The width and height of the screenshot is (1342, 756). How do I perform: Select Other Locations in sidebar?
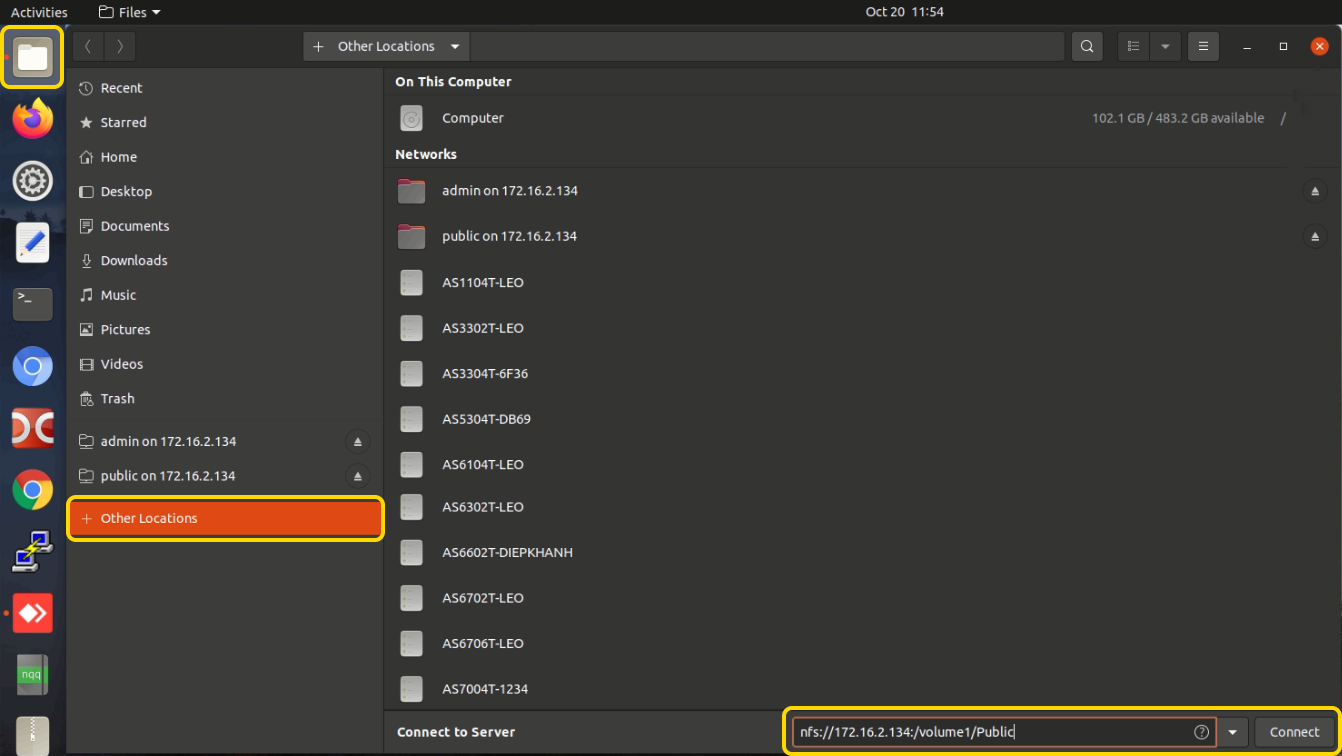[225, 518]
